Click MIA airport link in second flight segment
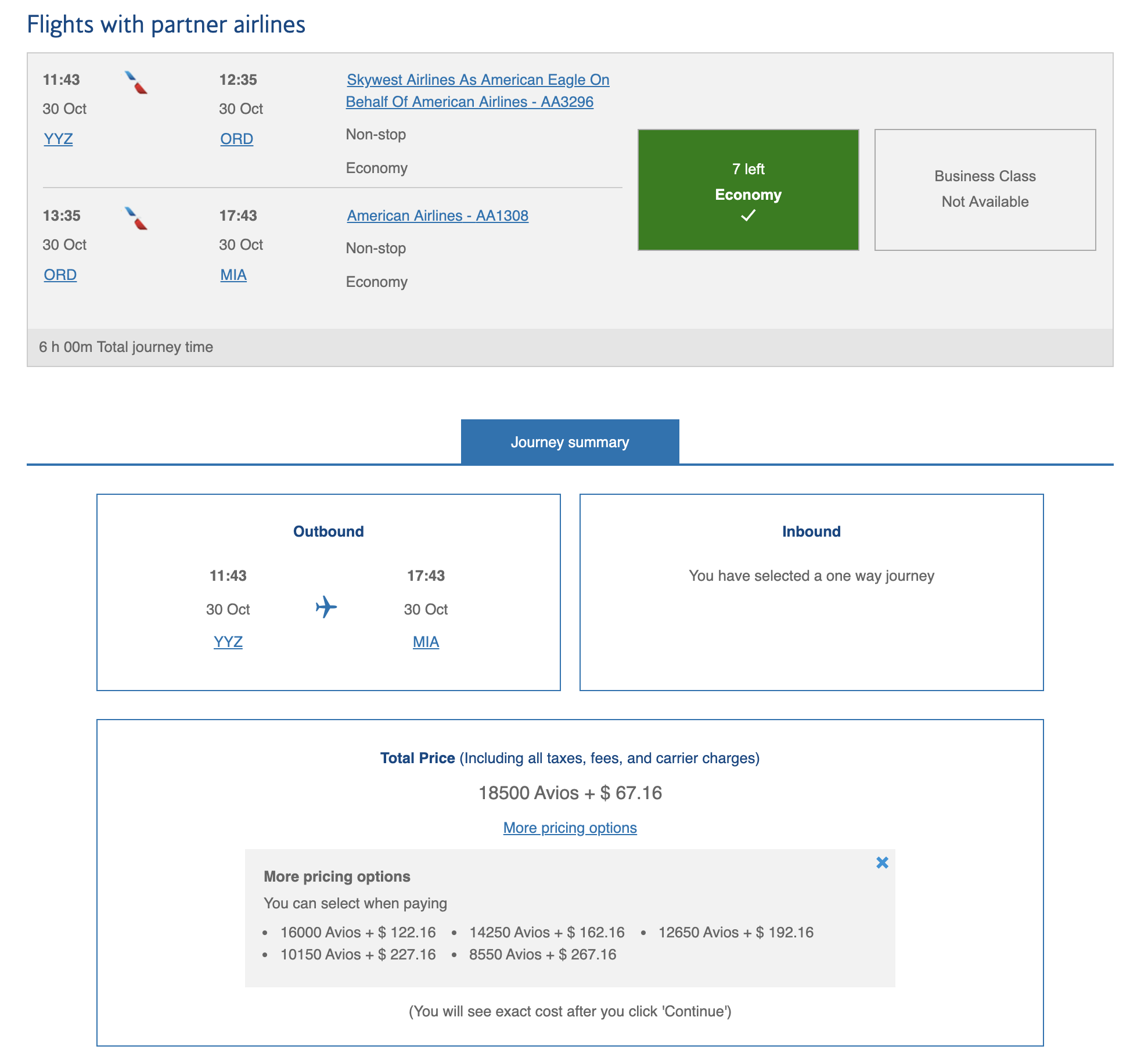1130x1064 pixels. [233, 275]
